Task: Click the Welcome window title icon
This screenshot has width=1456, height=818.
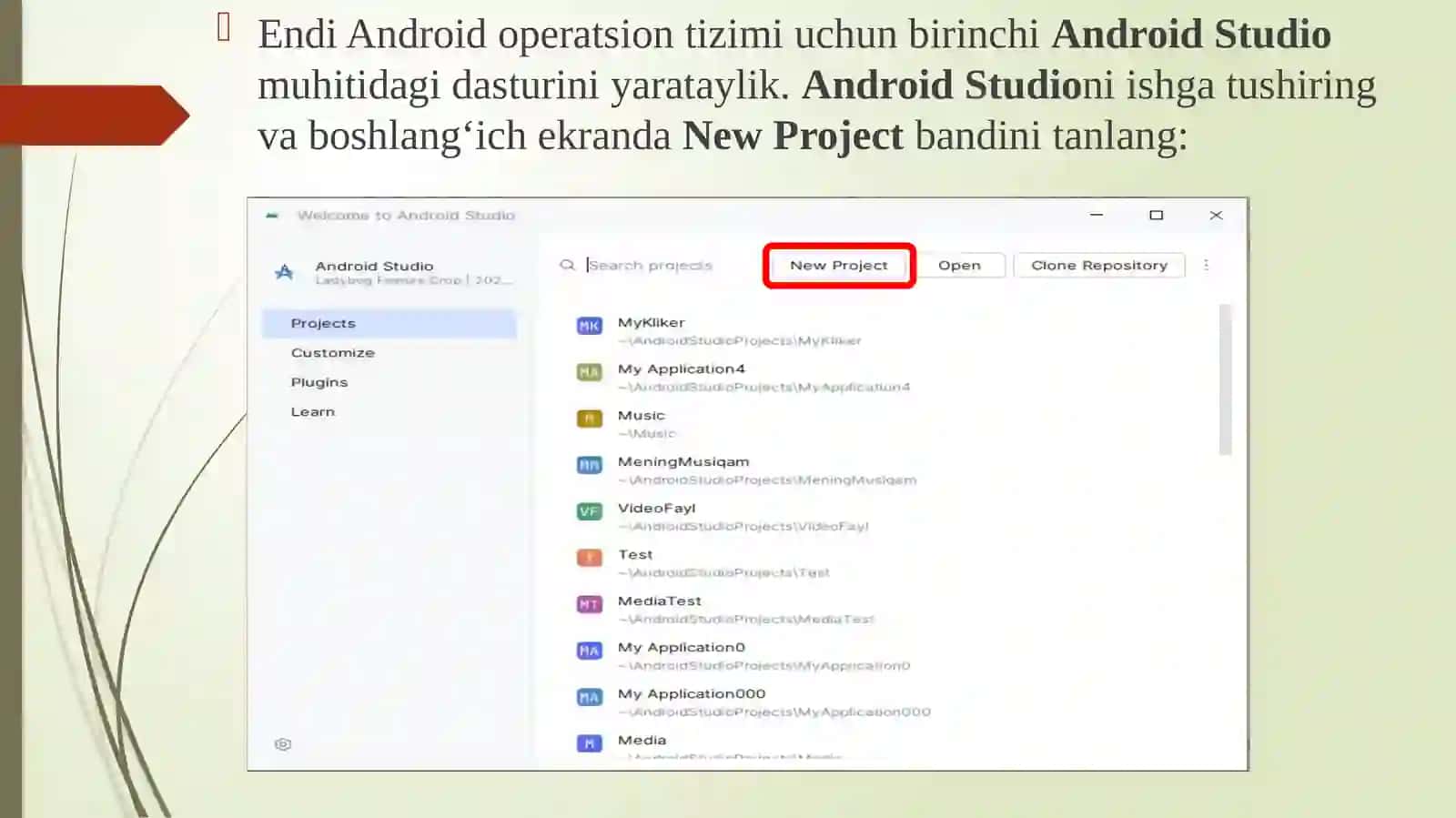Action: point(272,216)
